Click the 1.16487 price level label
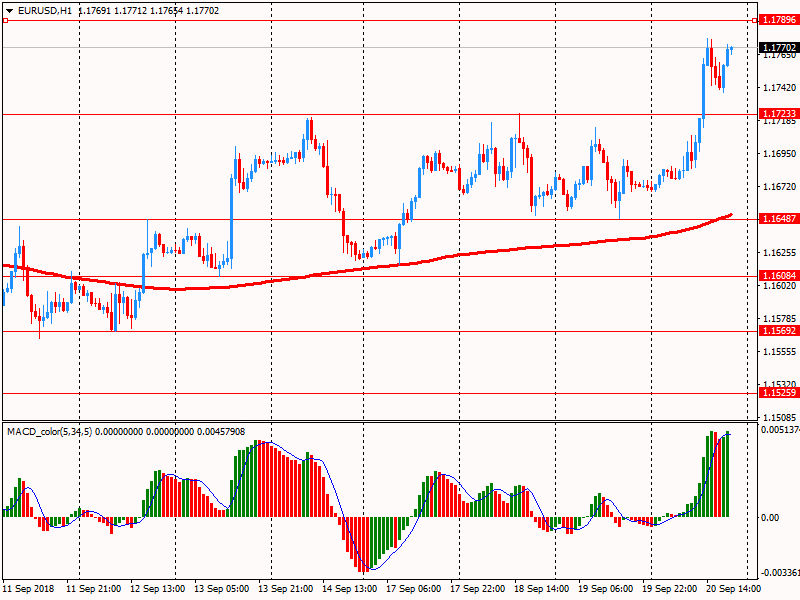This screenshot has height=600, width=800. (x=778, y=219)
